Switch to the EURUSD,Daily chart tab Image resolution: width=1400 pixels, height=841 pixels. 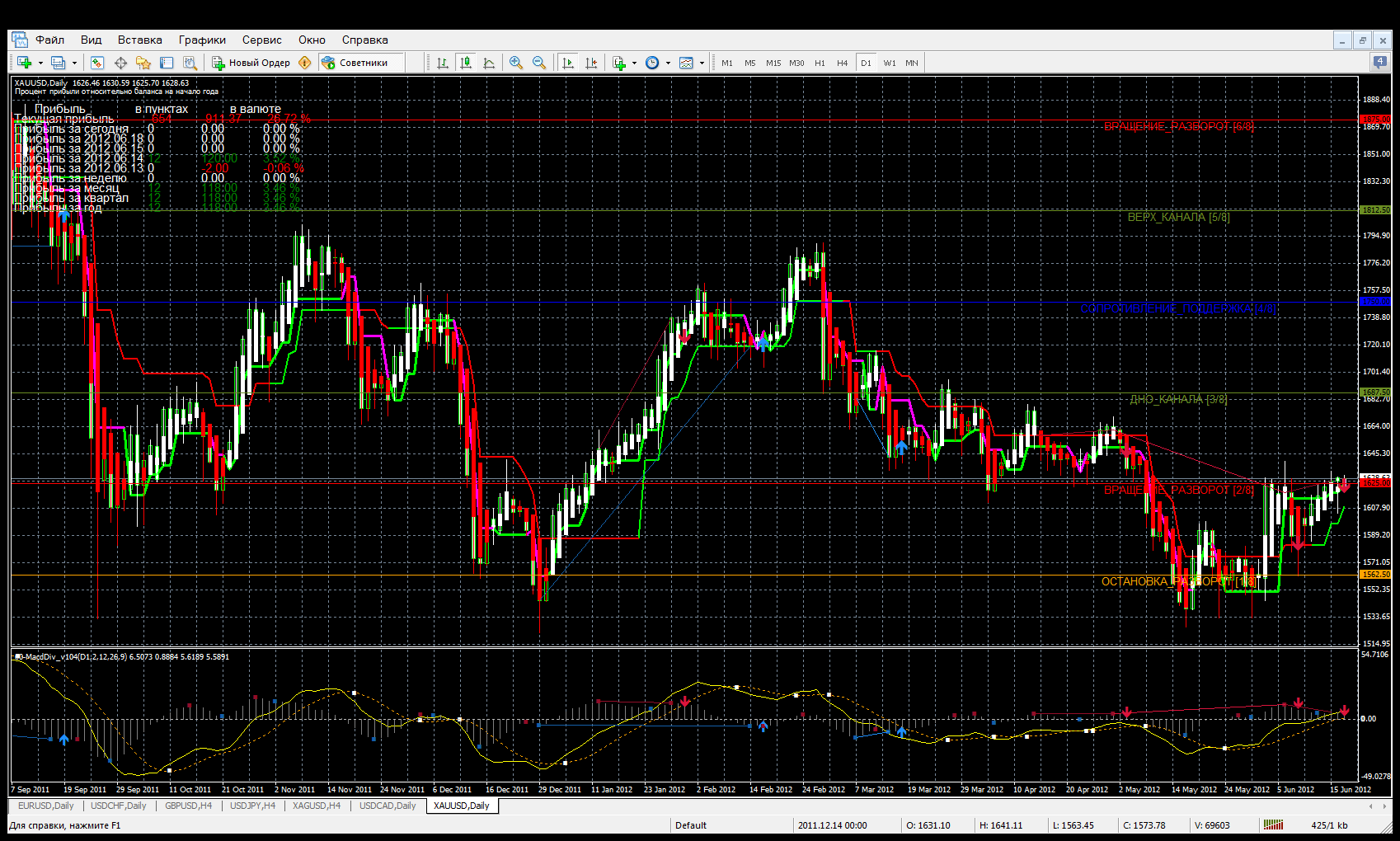point(46,806)
